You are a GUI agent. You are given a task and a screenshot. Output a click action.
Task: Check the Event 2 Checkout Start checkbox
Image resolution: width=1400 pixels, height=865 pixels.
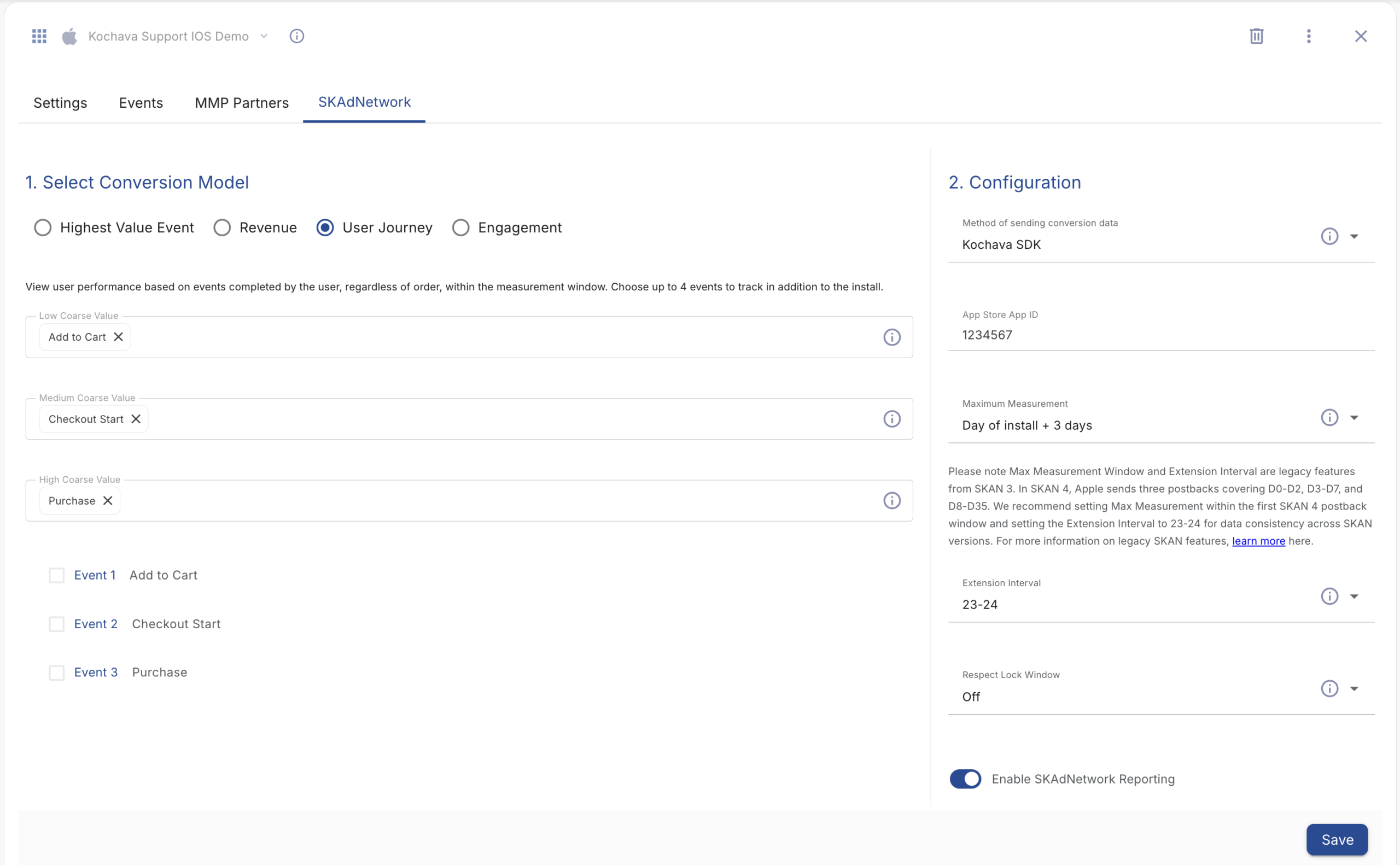pyautogui.click(x=57, y=623)
